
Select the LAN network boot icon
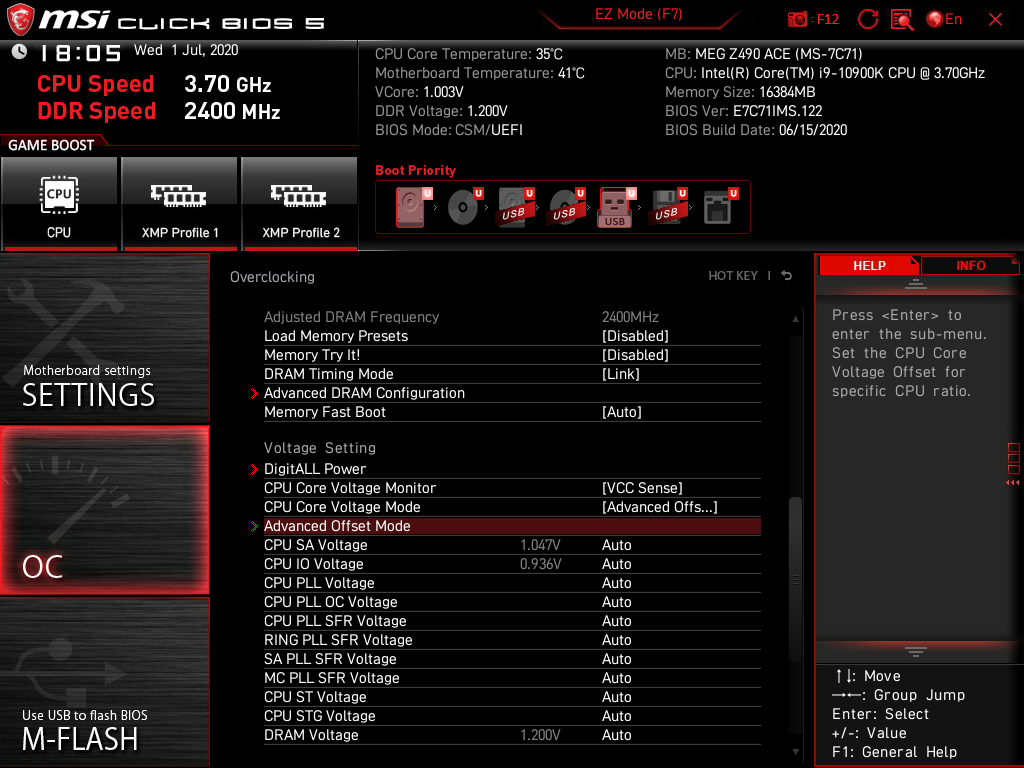pos(718,207)
